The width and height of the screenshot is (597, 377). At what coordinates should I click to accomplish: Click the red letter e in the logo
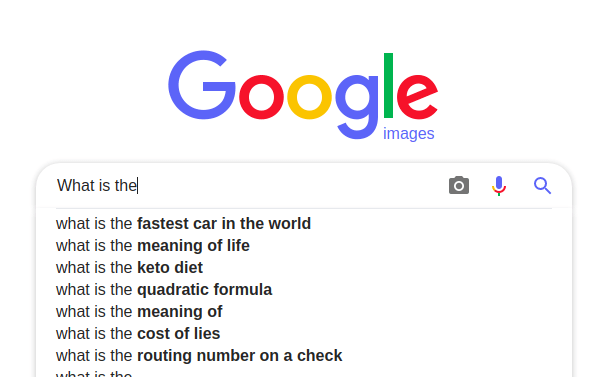tap(417, 97)
